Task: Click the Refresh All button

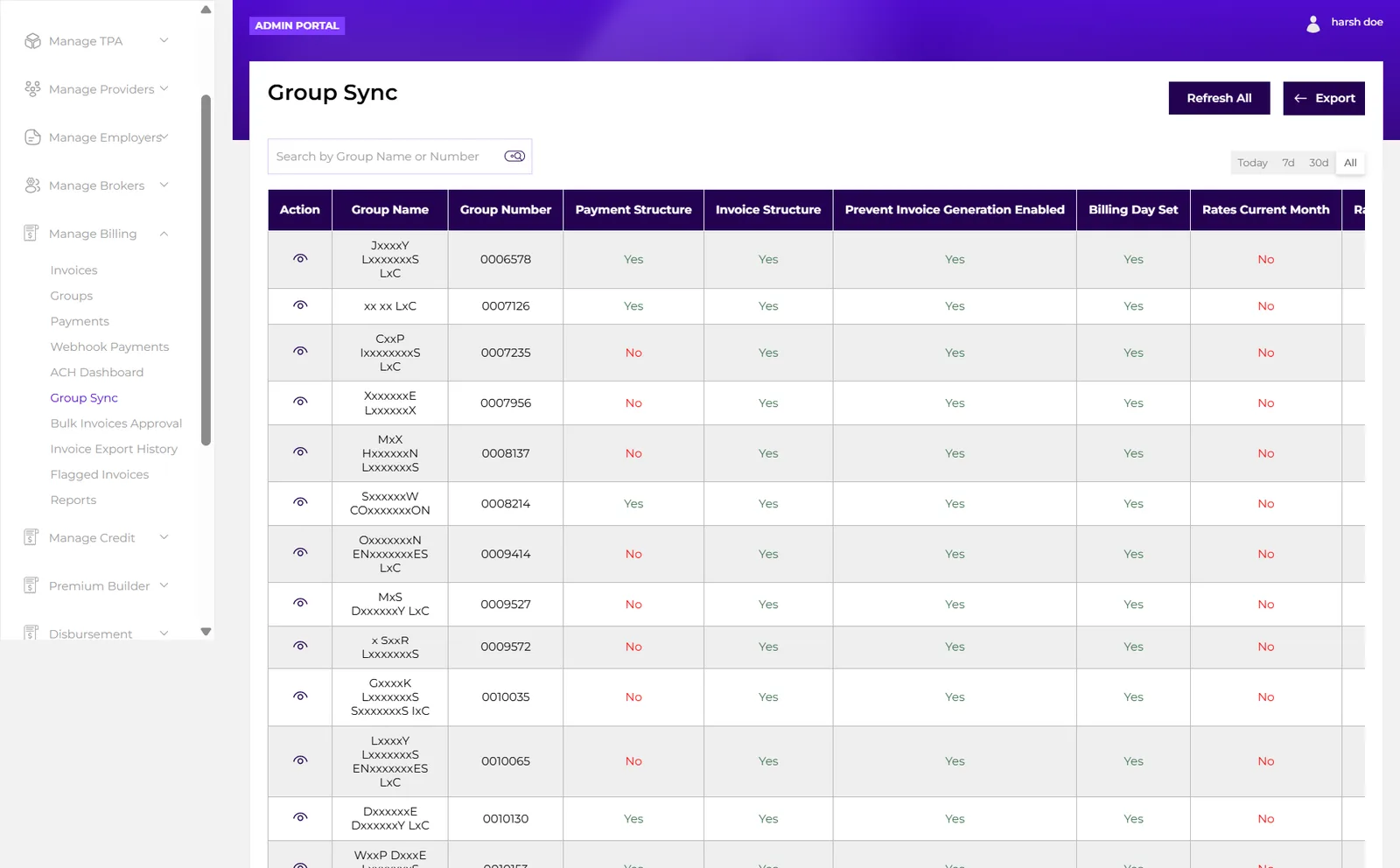Action: [x=1219, y=98]
